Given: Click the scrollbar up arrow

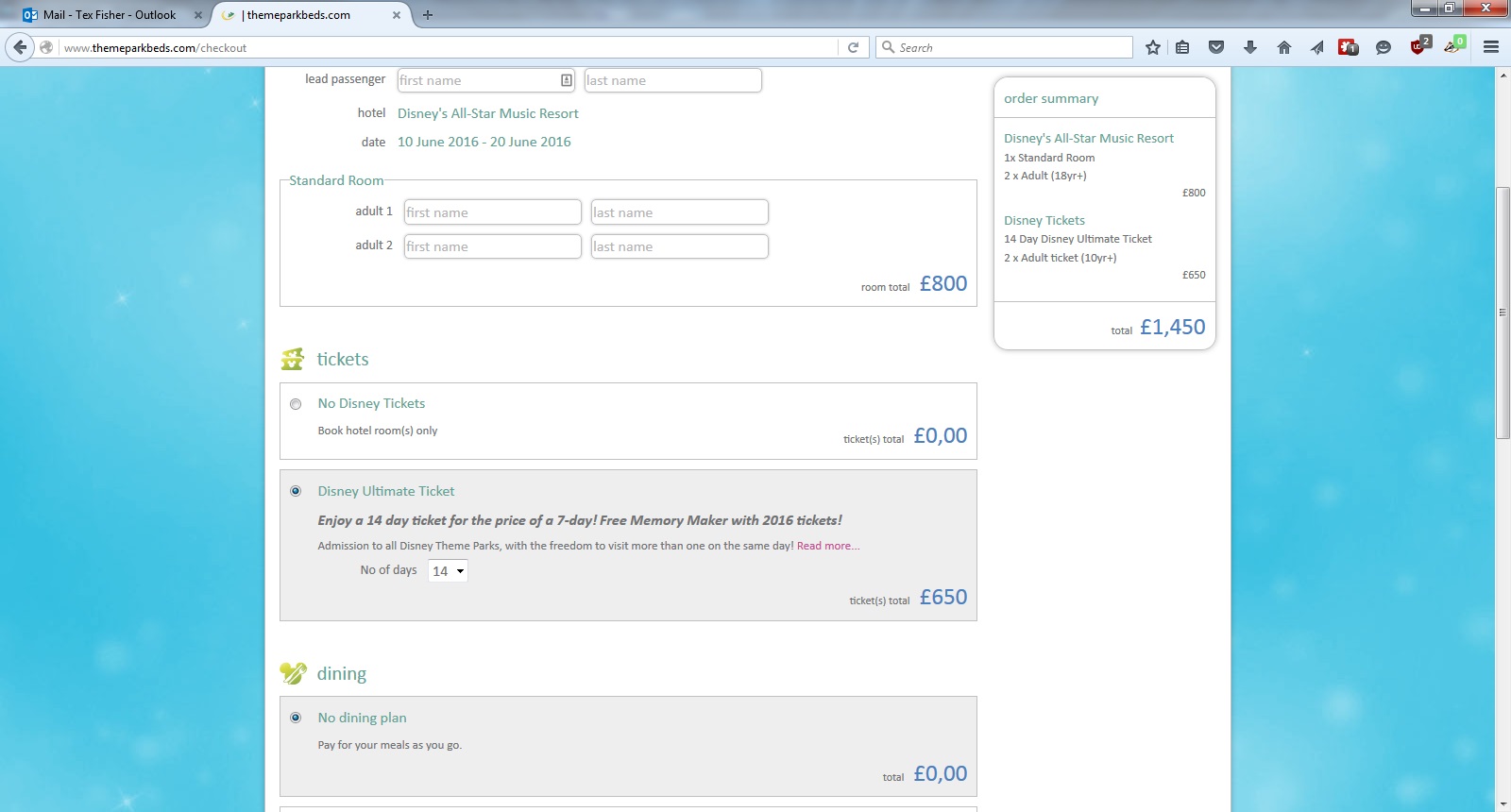Looking at the screenshot, I should [x=1503, y=75].
